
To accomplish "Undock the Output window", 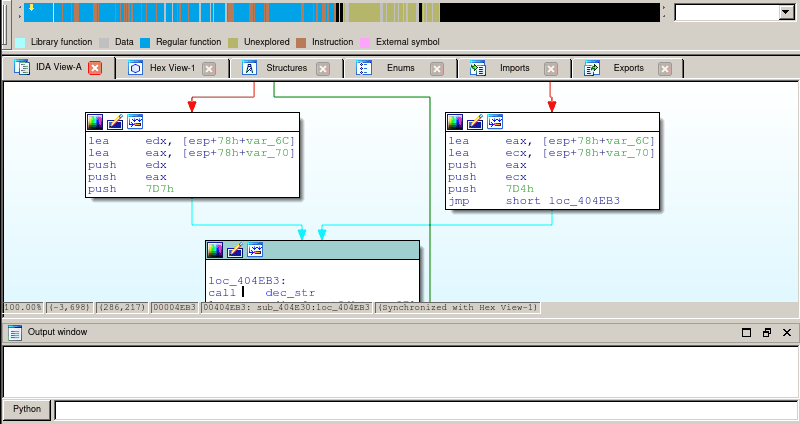I will (767, 333).
